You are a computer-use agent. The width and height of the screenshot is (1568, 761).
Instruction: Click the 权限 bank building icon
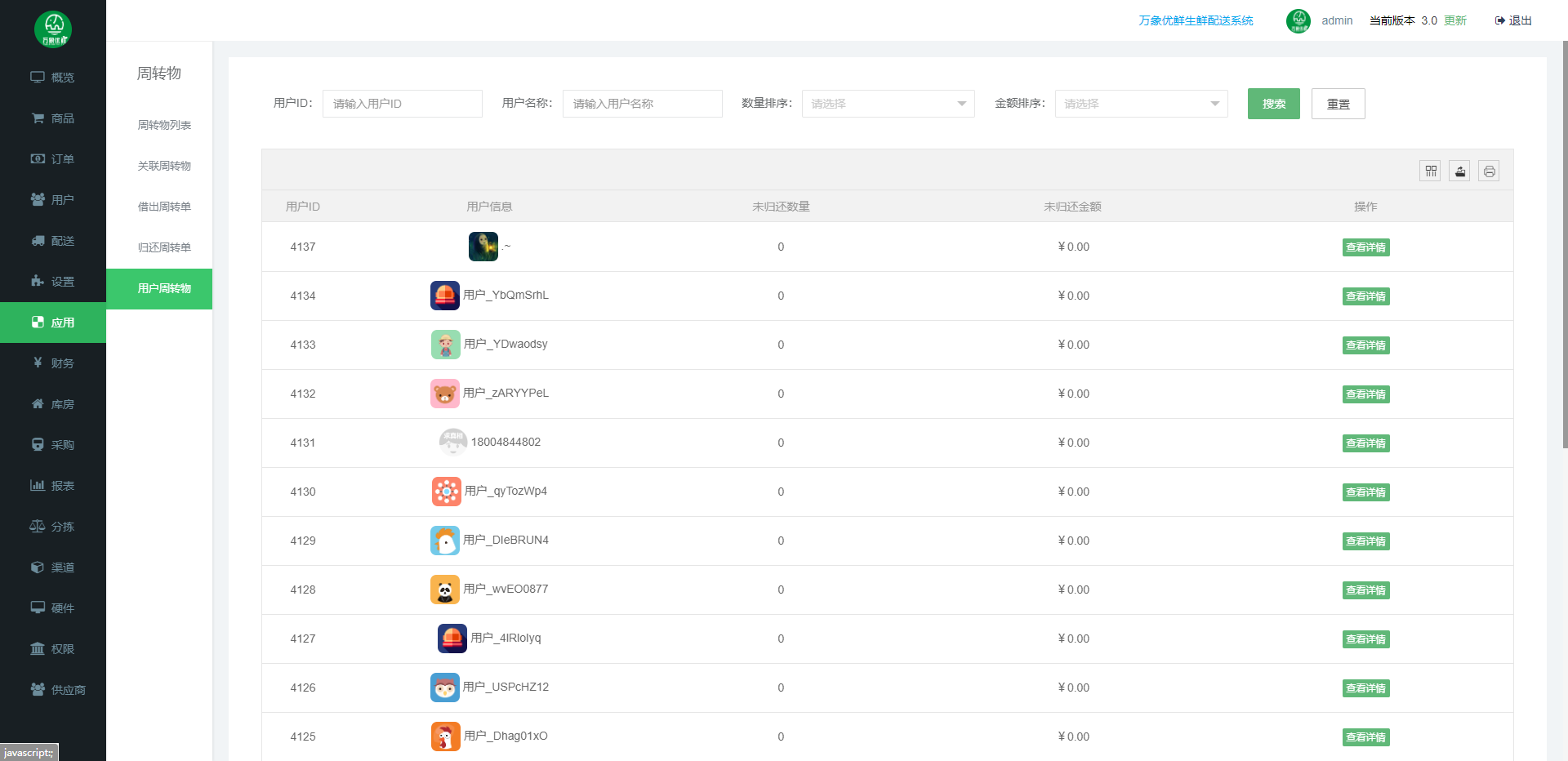coord(38,648)
